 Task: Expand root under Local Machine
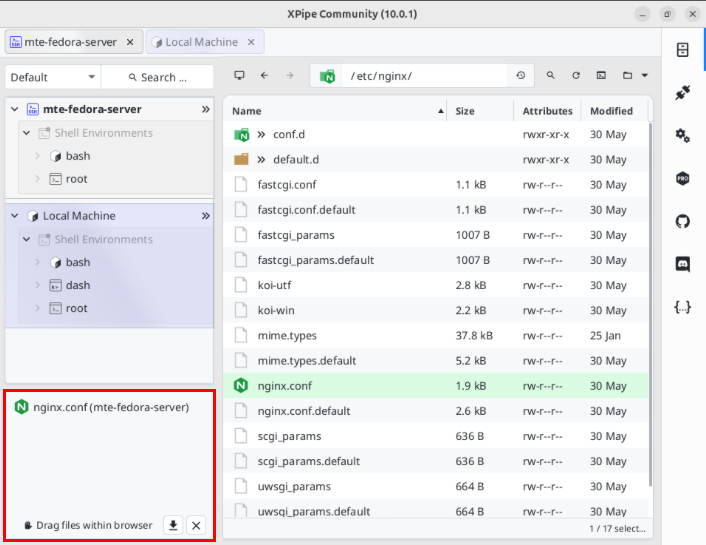coord(37,308)
